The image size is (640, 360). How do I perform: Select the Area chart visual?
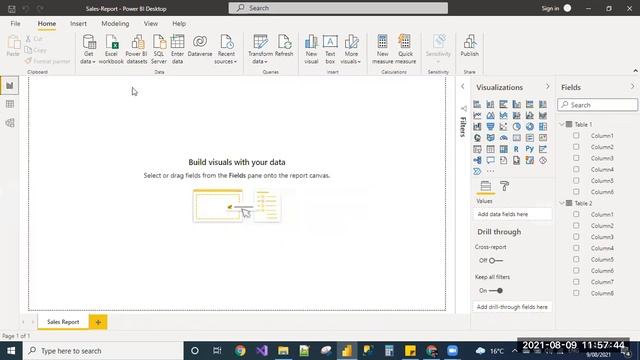click(490, 116)
